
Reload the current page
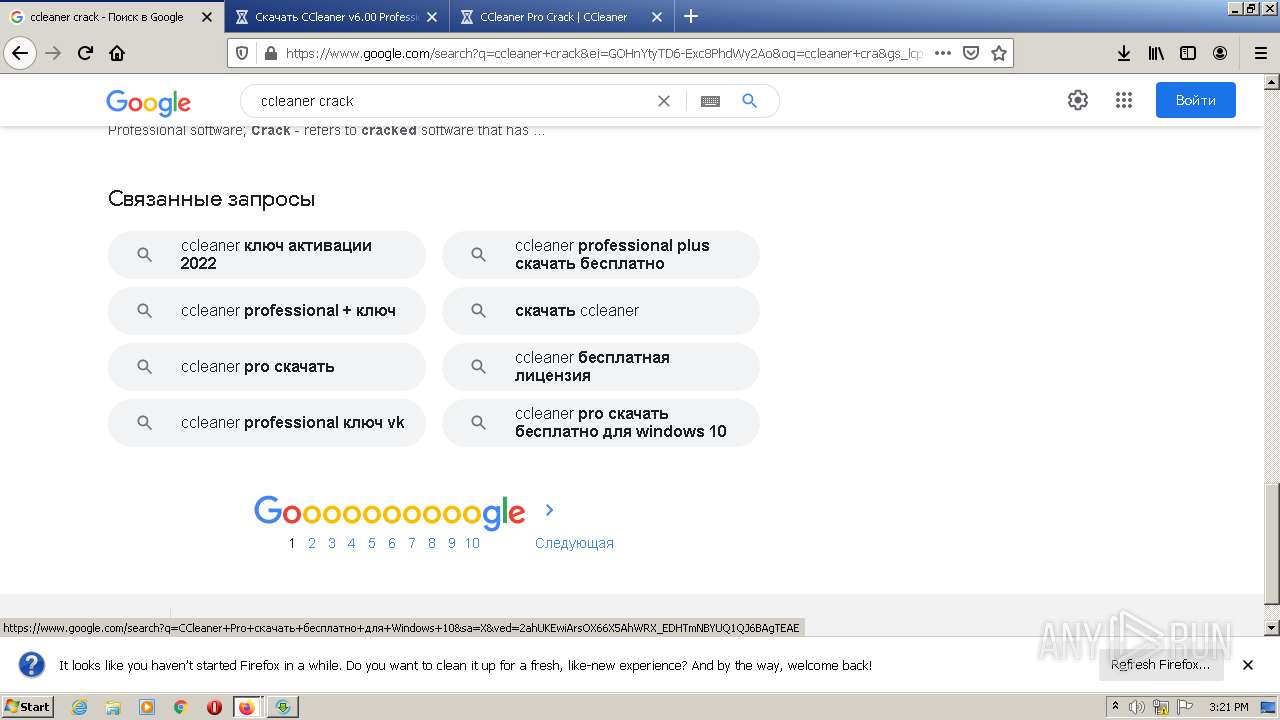(x=85, y=53)
